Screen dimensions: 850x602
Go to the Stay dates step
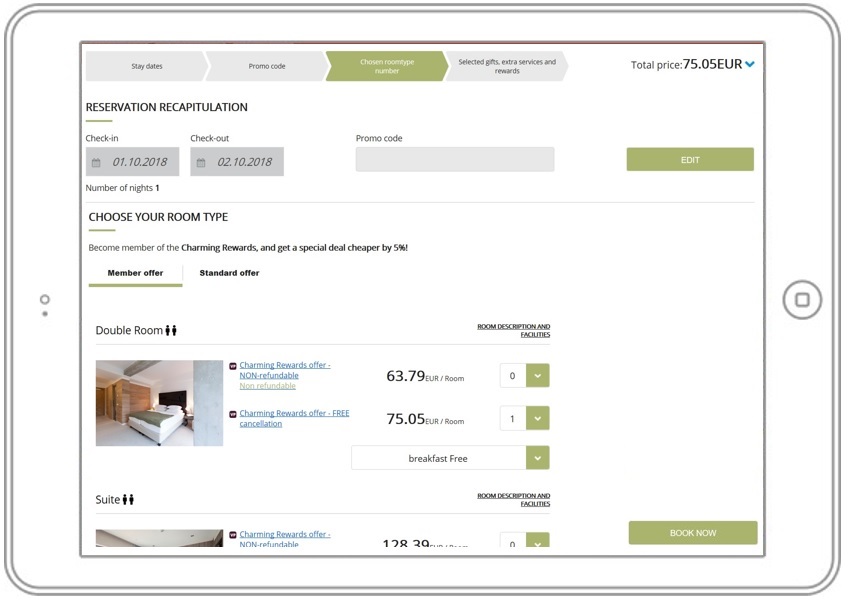[146, 67]
